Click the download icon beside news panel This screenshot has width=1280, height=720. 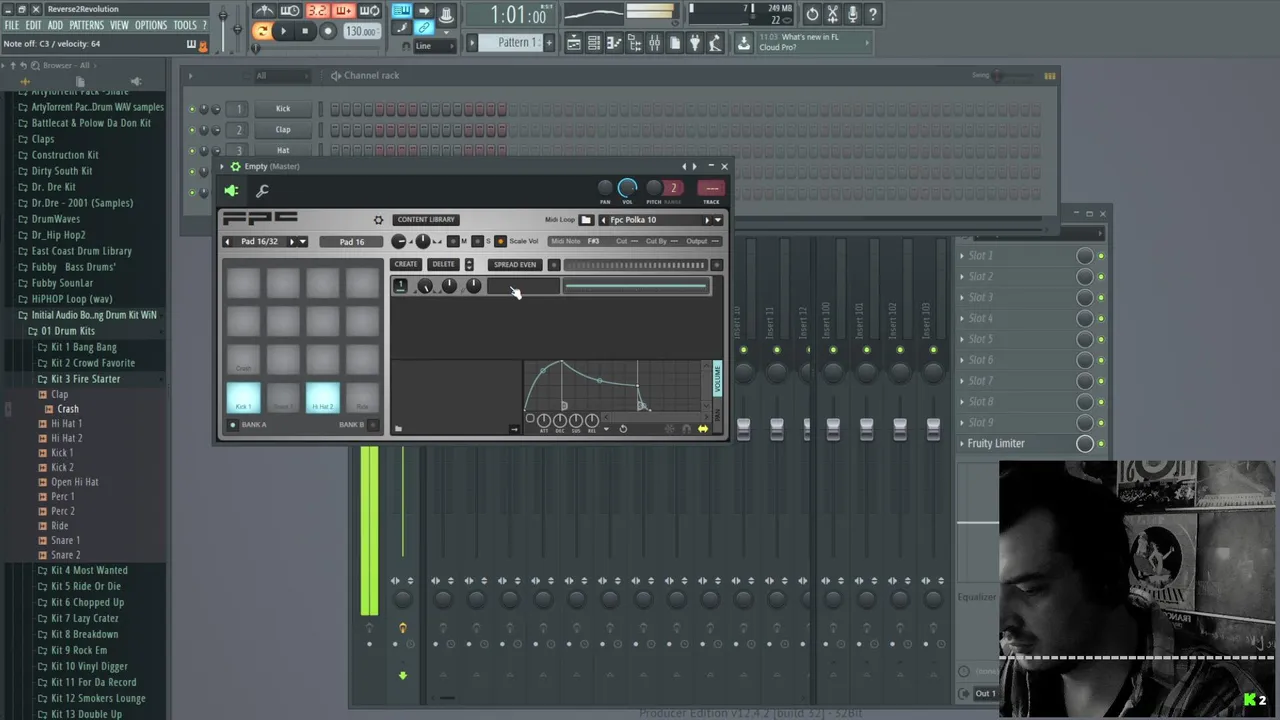(x=743, y=43)
